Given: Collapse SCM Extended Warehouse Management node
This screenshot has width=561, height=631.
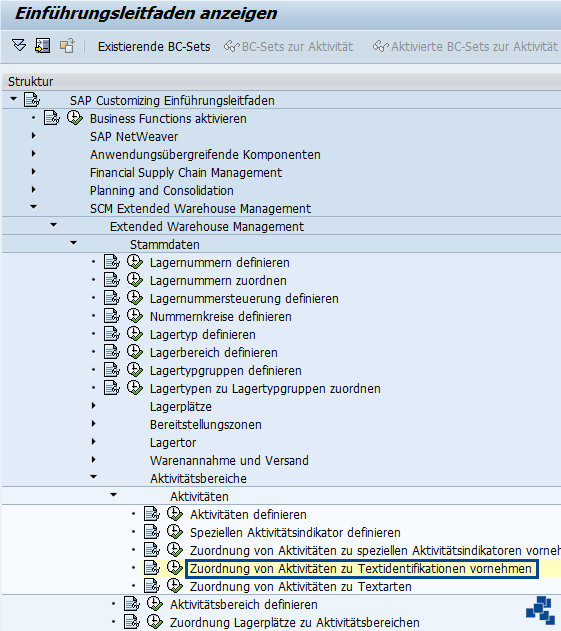Looking at the screenshot, I should [34, 207].
